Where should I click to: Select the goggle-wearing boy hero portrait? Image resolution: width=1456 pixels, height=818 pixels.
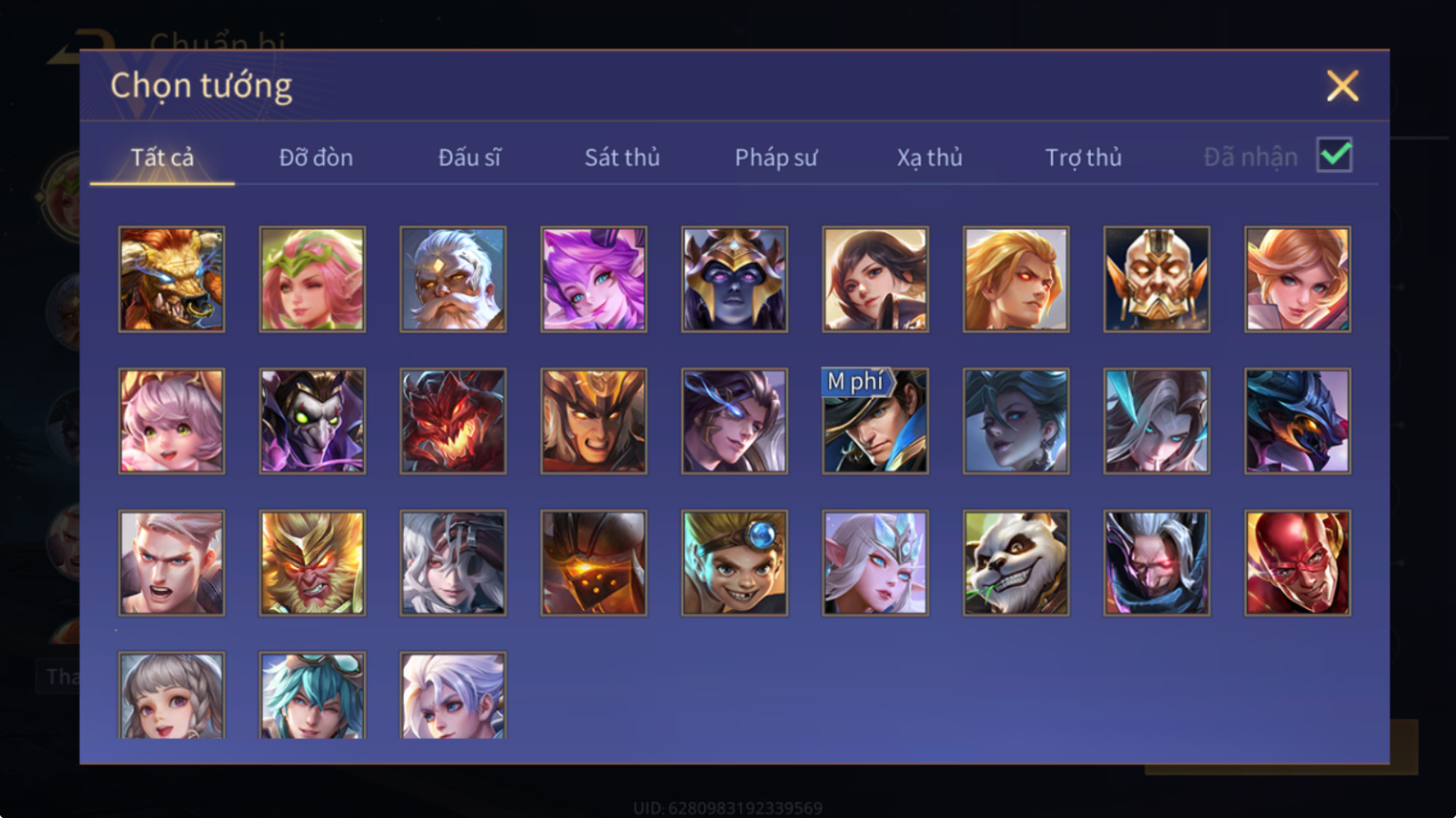click(735, 563)
